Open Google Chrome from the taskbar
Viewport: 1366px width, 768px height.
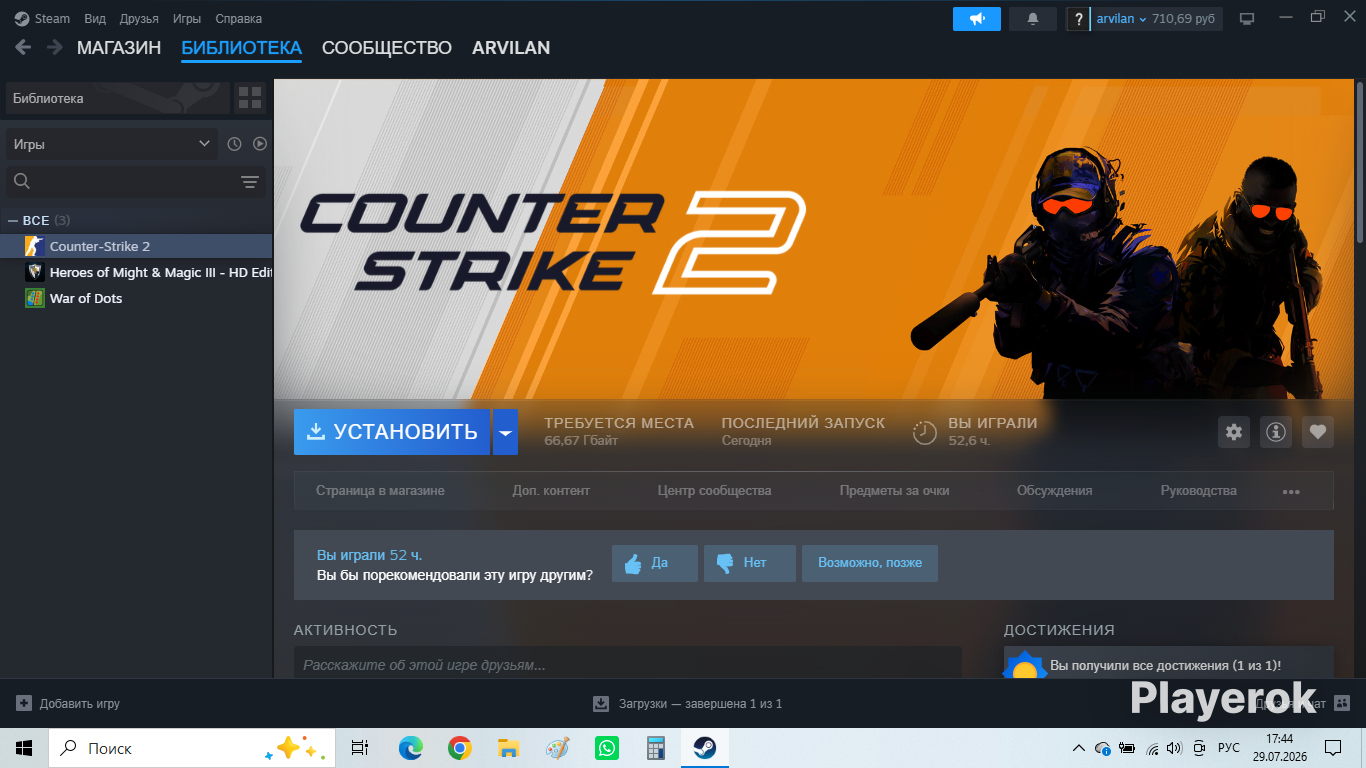point(460,748)
